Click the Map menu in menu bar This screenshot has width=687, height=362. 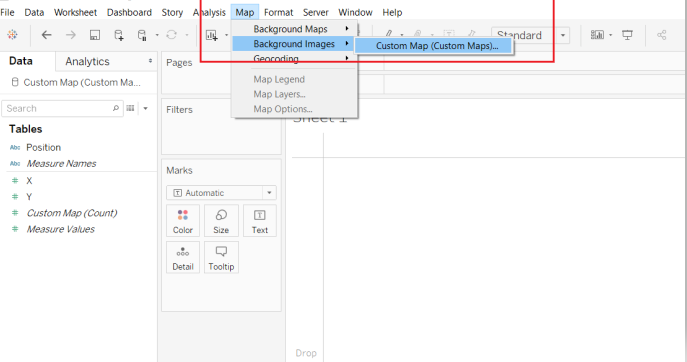point(244,12)
